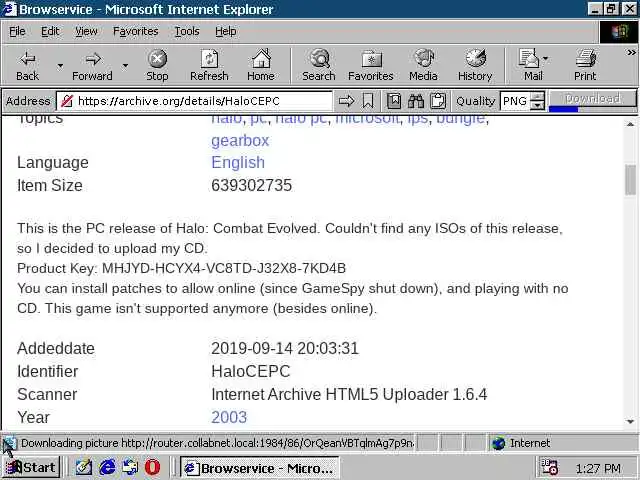Follow the English language link
Viewport: 640px width, 480px height.
238,162
